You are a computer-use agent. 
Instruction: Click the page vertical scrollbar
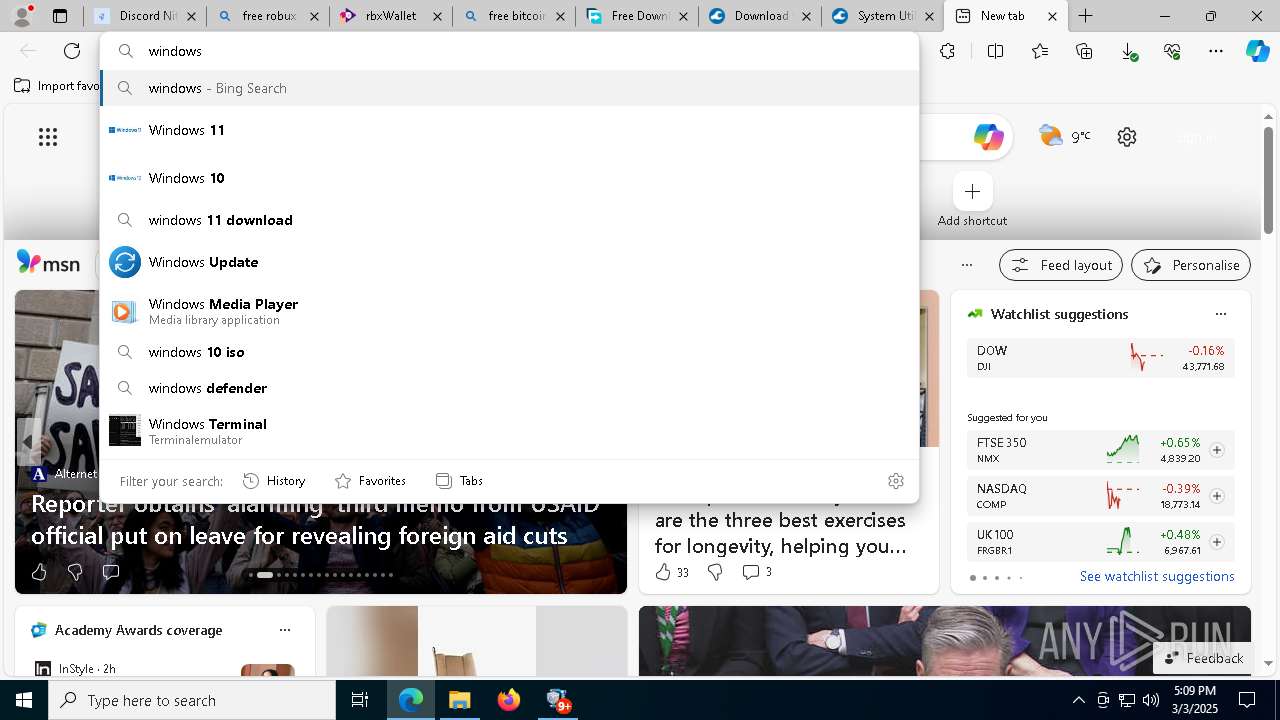[x=1268, y=180]
